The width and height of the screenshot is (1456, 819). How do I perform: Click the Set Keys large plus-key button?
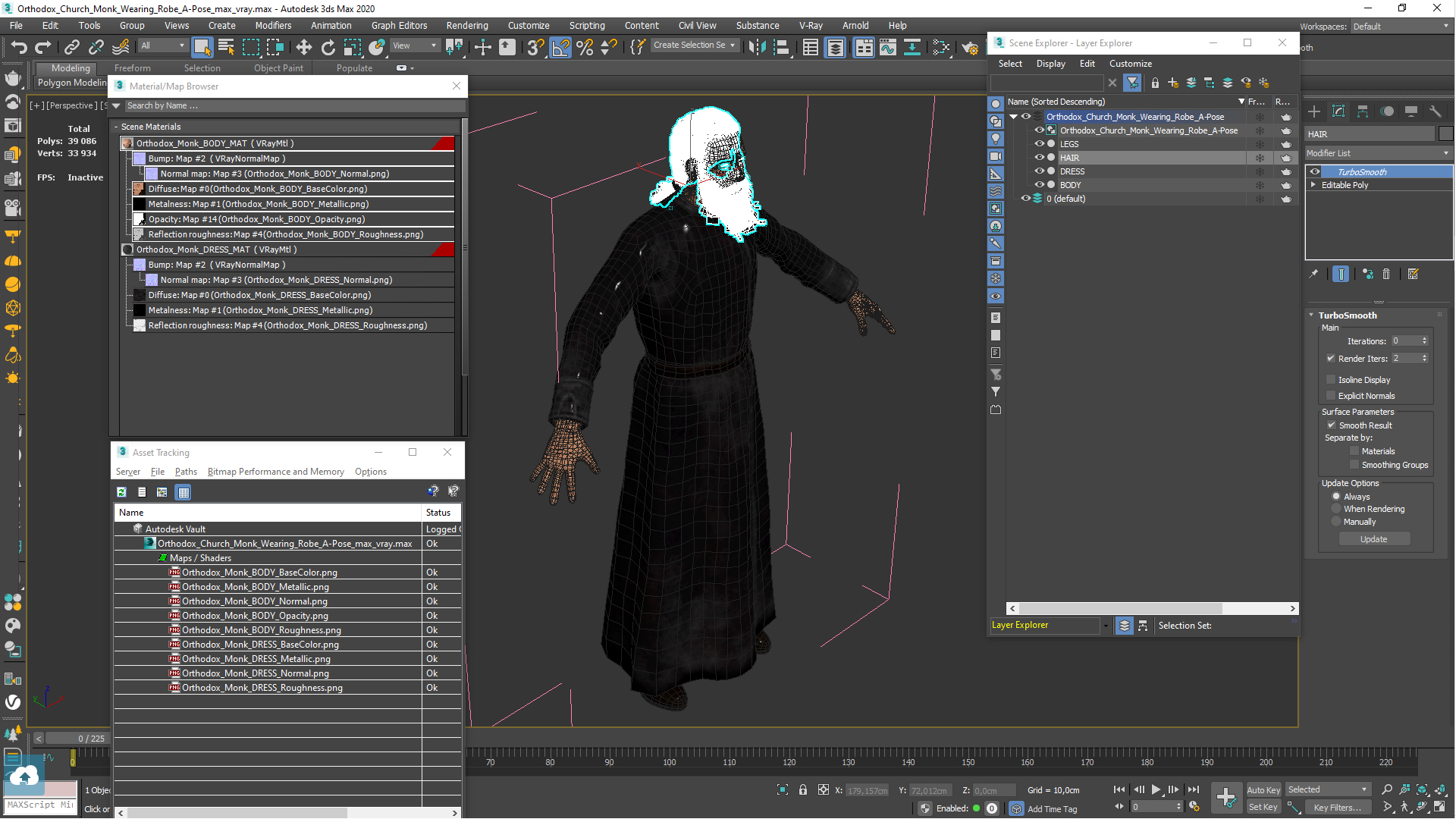(1226, 797)
